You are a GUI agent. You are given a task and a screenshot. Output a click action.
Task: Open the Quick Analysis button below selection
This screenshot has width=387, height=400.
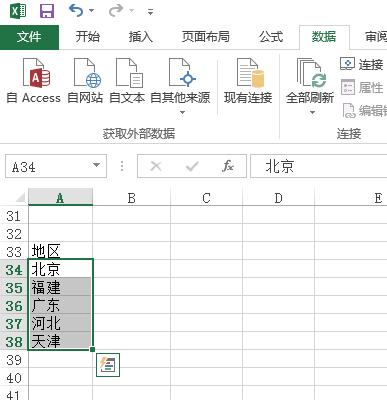[108, 365]
